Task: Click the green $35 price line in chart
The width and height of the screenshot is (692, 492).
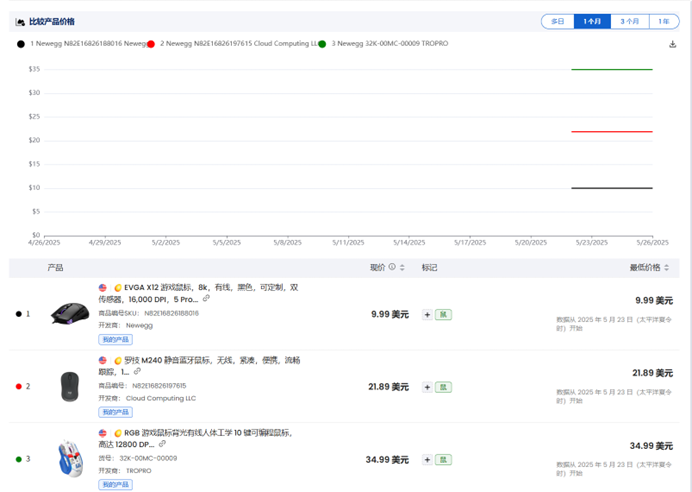Action: pos(612,69)
